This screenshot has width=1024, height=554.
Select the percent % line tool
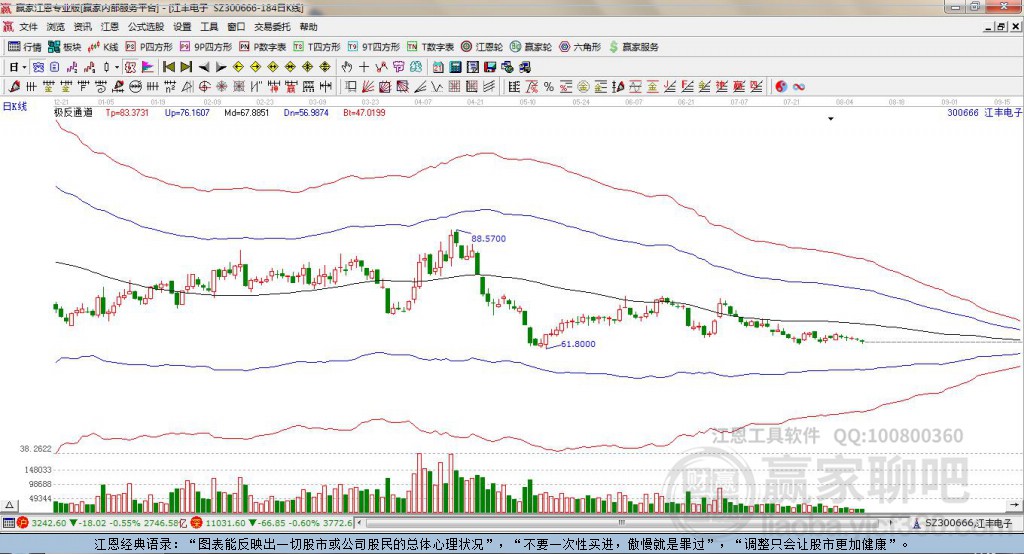549,86
